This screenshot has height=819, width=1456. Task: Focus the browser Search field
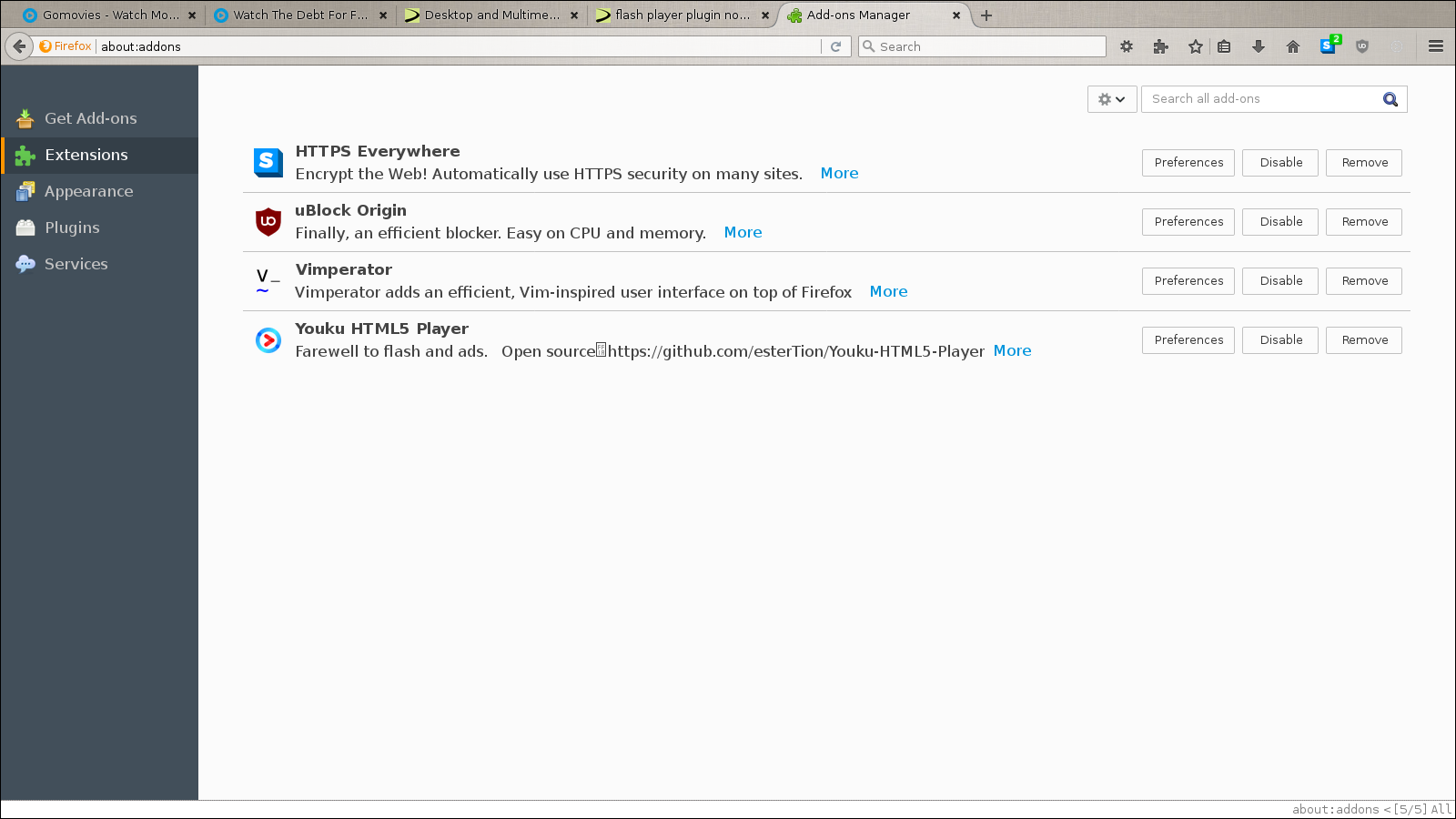pos(983,46)
